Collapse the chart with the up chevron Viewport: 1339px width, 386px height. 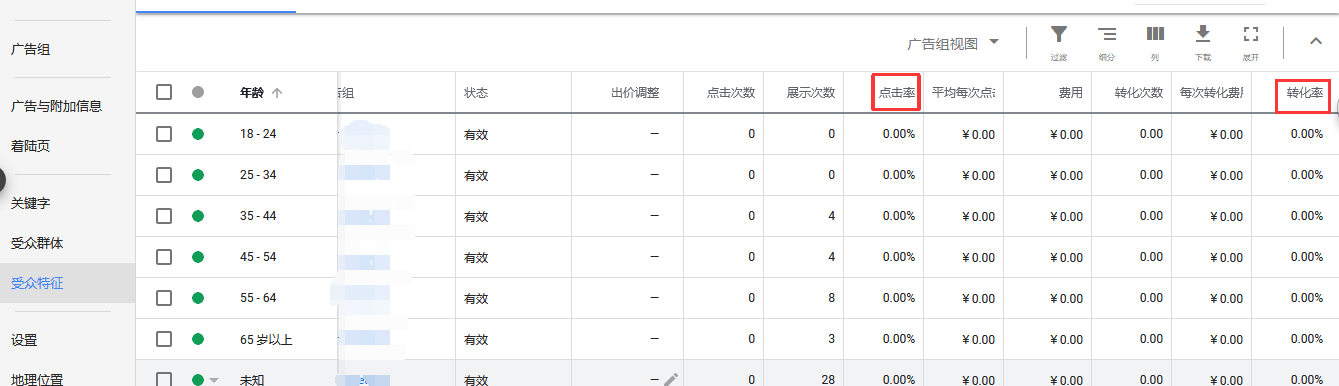pyautogui.click(x=1315, y=41)
